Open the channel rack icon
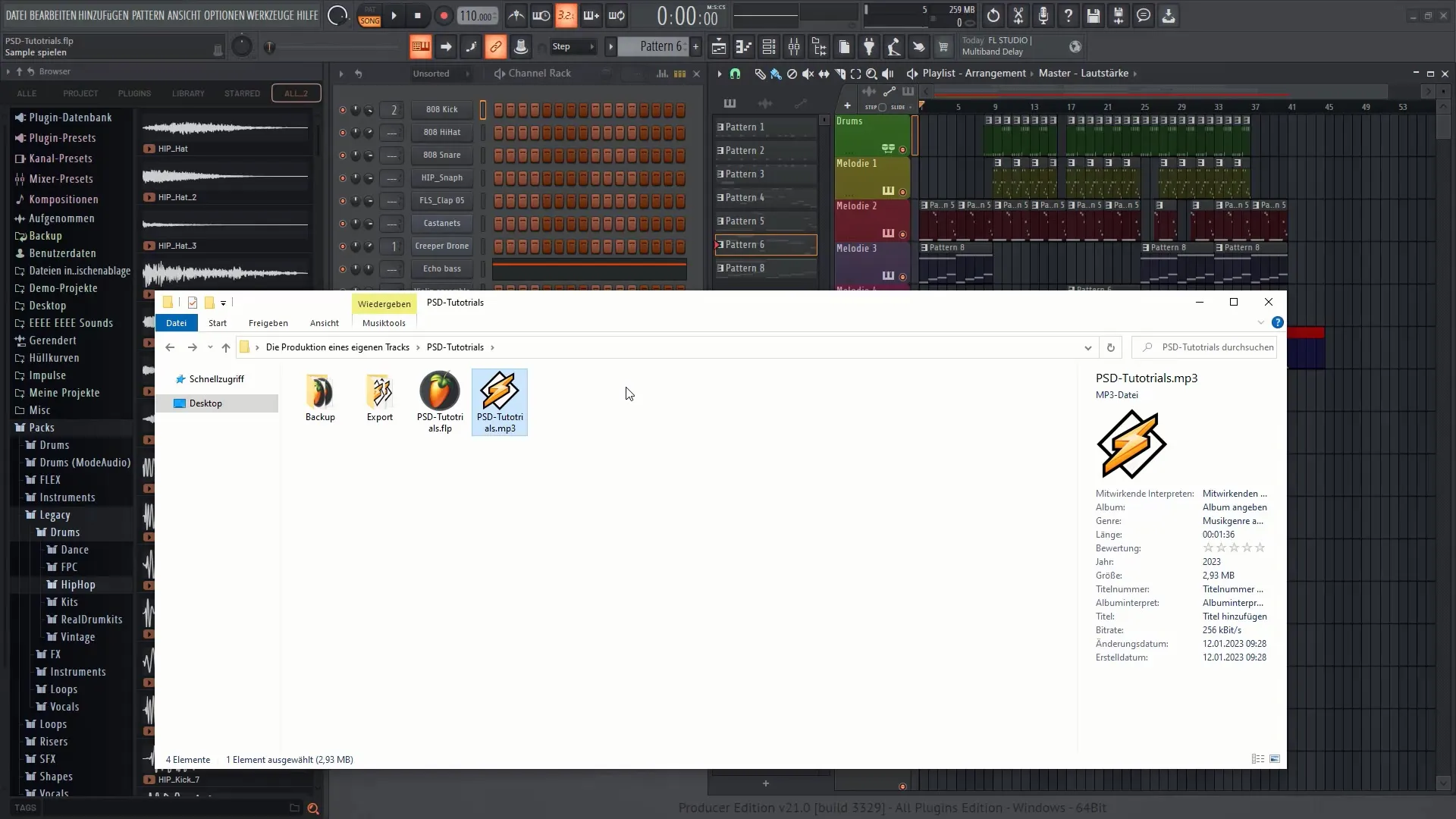The height and width of the screenshot is (819, 1456). [769, 47]
